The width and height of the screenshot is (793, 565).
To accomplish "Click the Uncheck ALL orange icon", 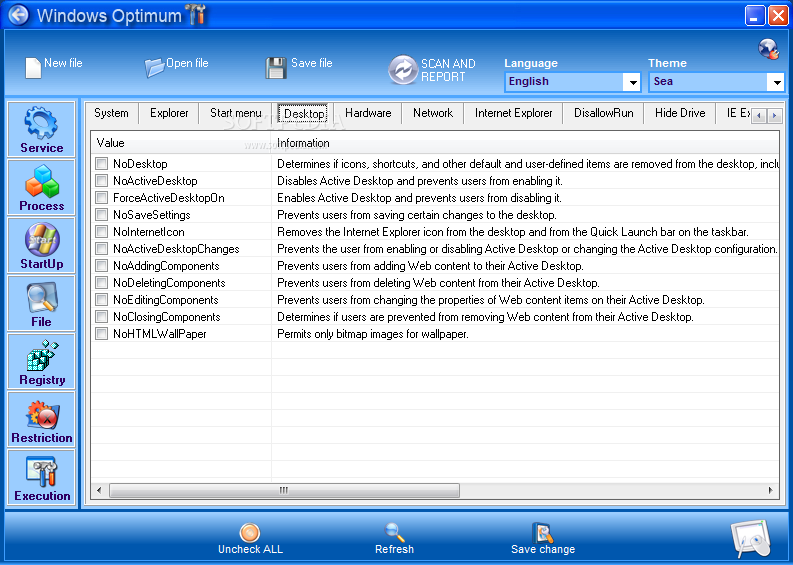I will point(250,532).
